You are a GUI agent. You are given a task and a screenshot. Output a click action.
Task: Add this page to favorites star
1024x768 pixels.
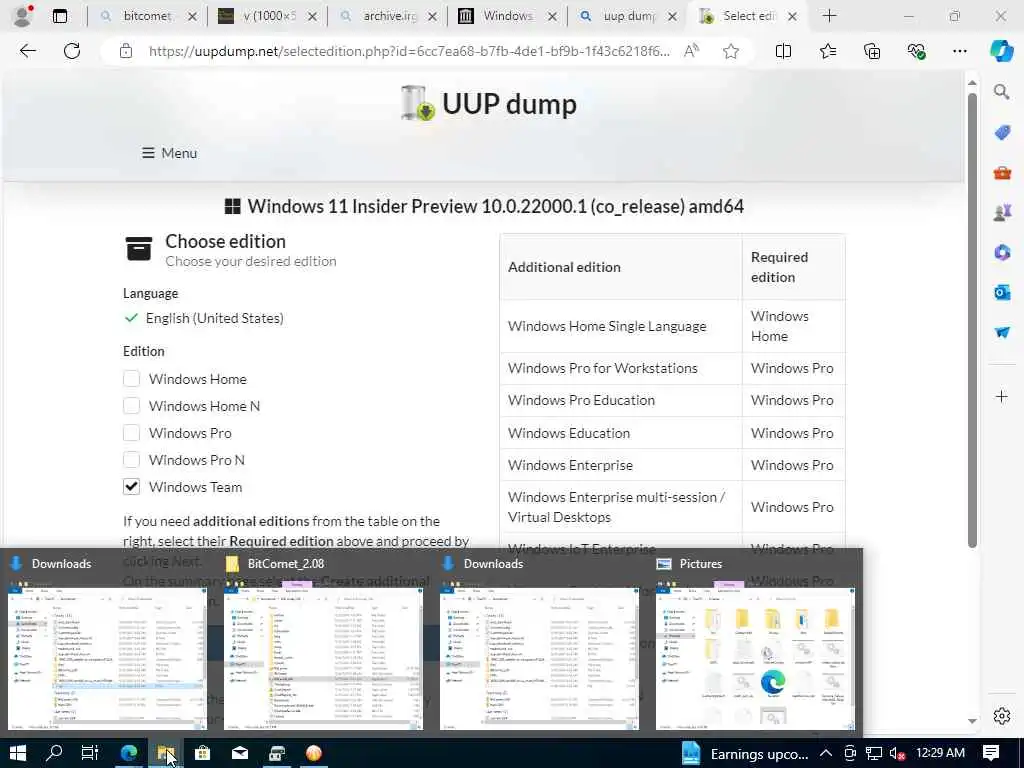pos(731,51)
